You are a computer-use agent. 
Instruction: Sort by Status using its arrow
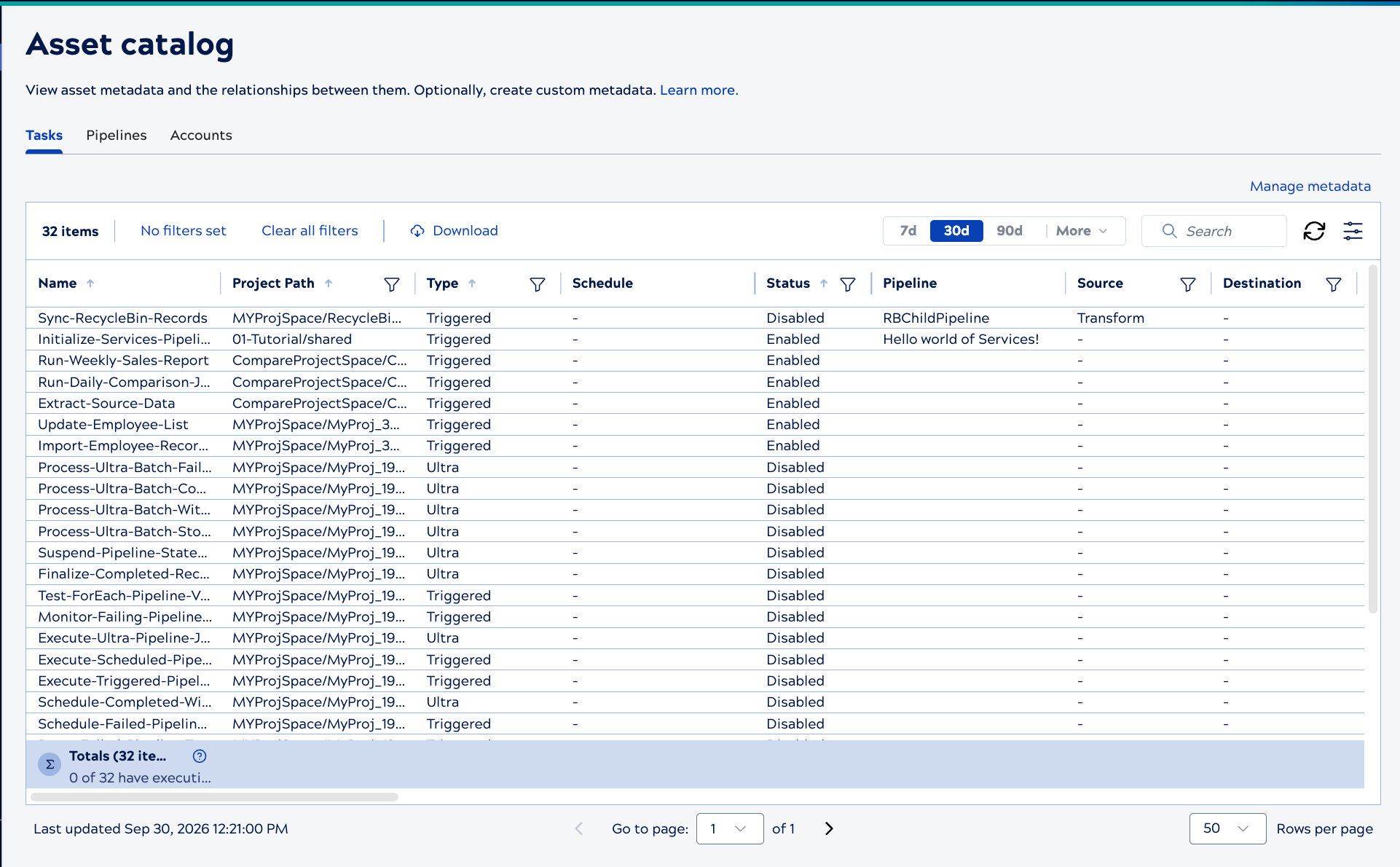point(824,283)
